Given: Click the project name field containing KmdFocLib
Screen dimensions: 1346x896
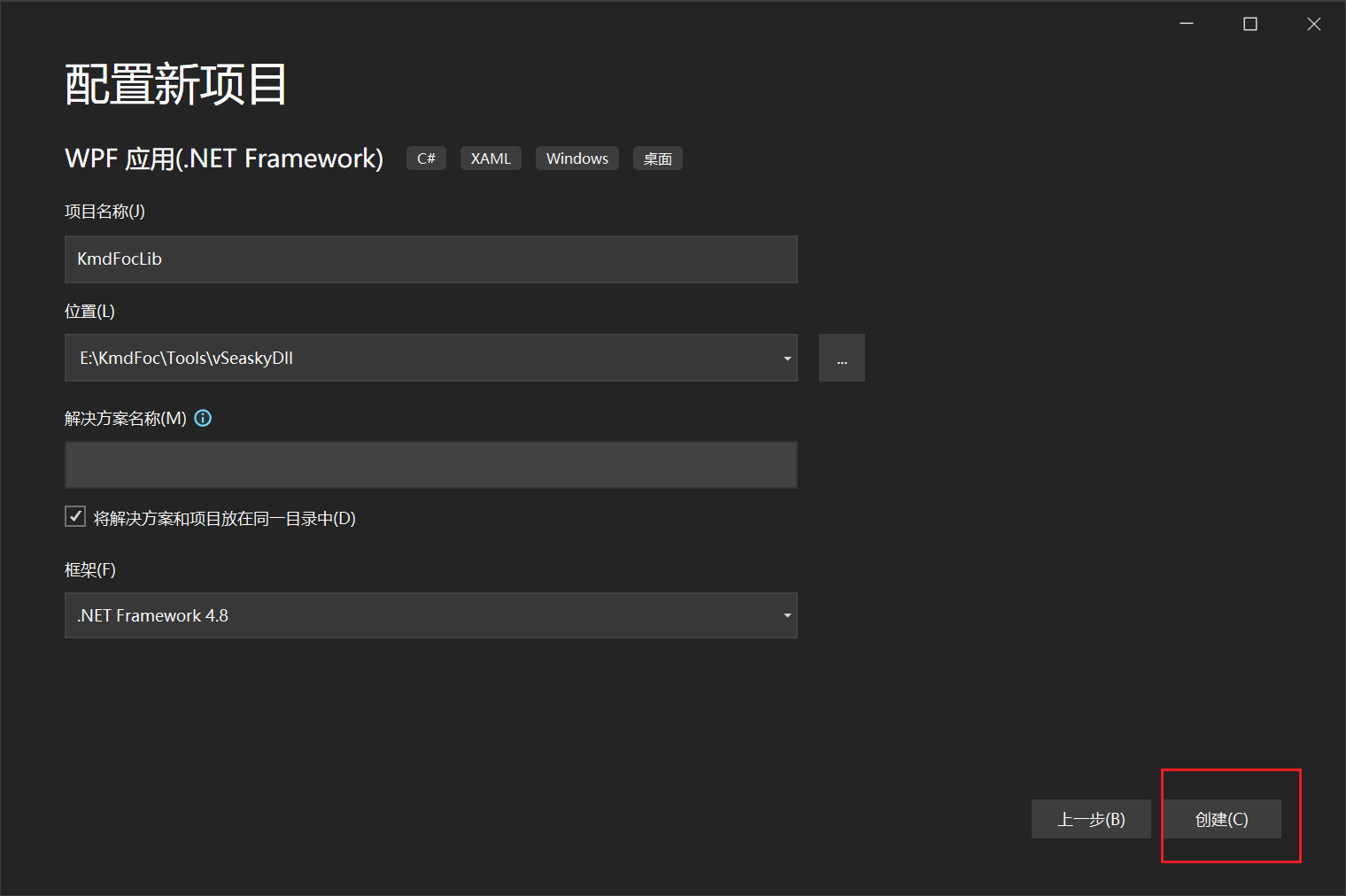Looking at the screenshot, I should point(431,259).
